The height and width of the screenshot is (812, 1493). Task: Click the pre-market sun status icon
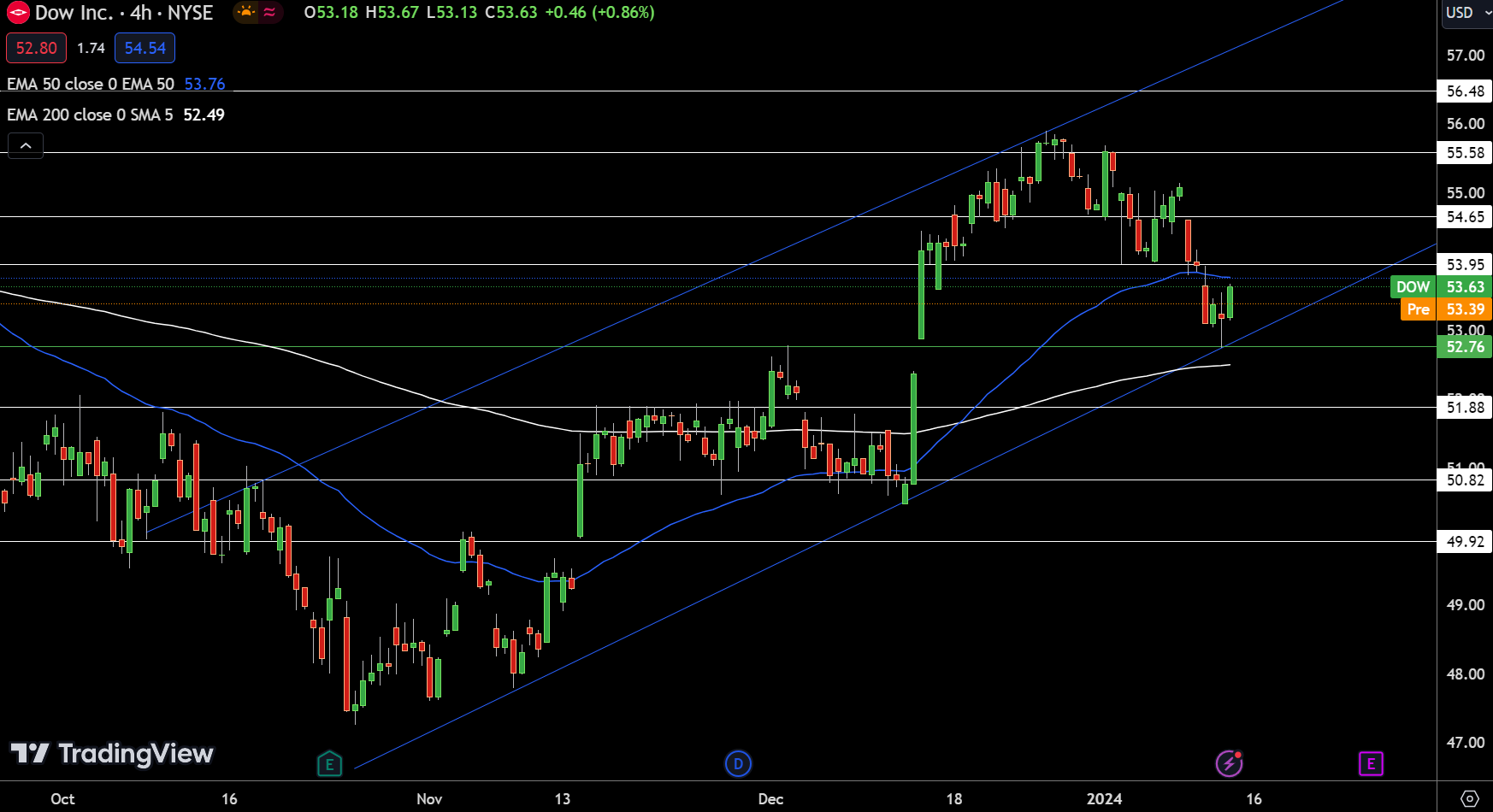pyautogui.click(x=246, y=12)
